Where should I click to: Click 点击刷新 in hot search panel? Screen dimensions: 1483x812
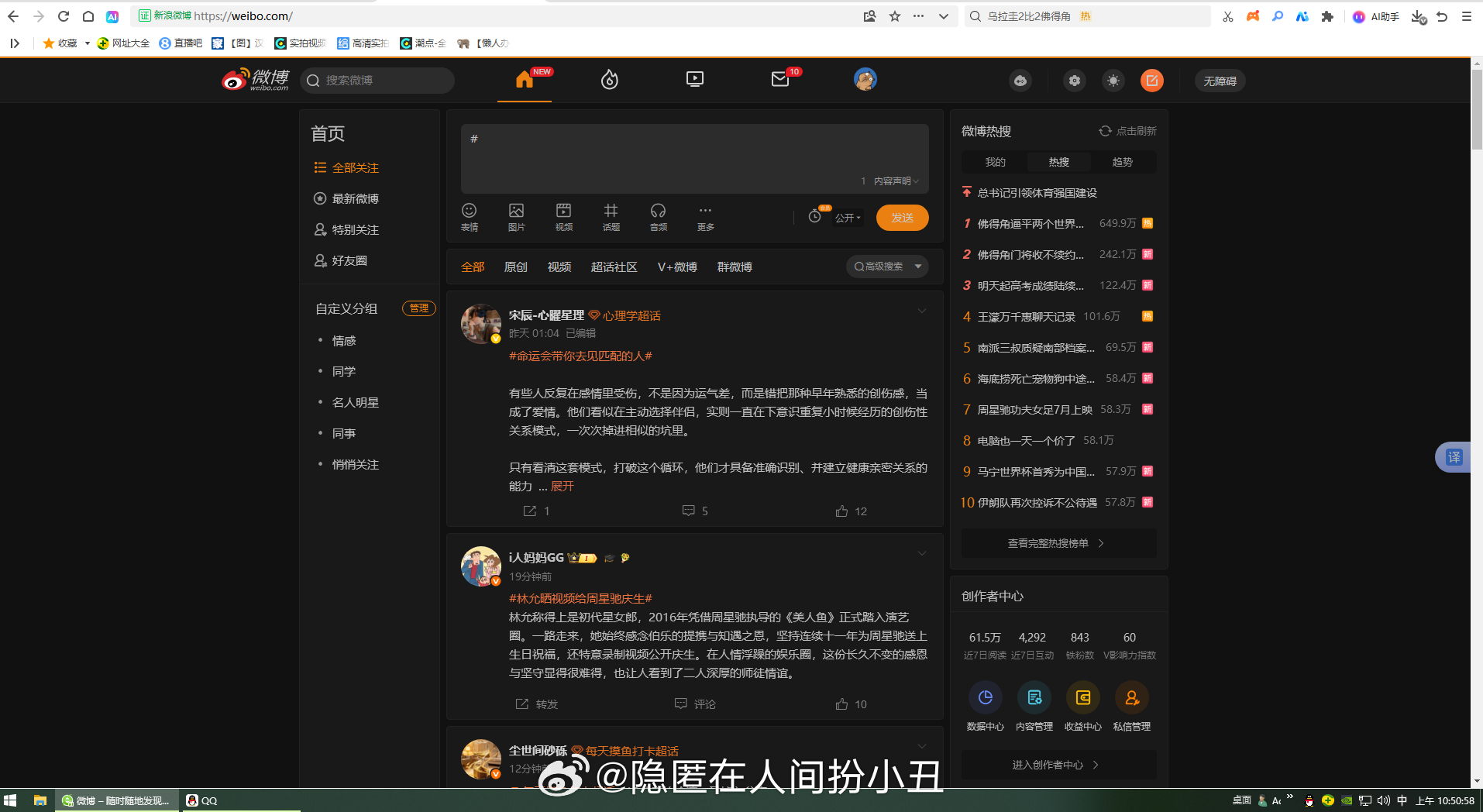coord(1128,132)
